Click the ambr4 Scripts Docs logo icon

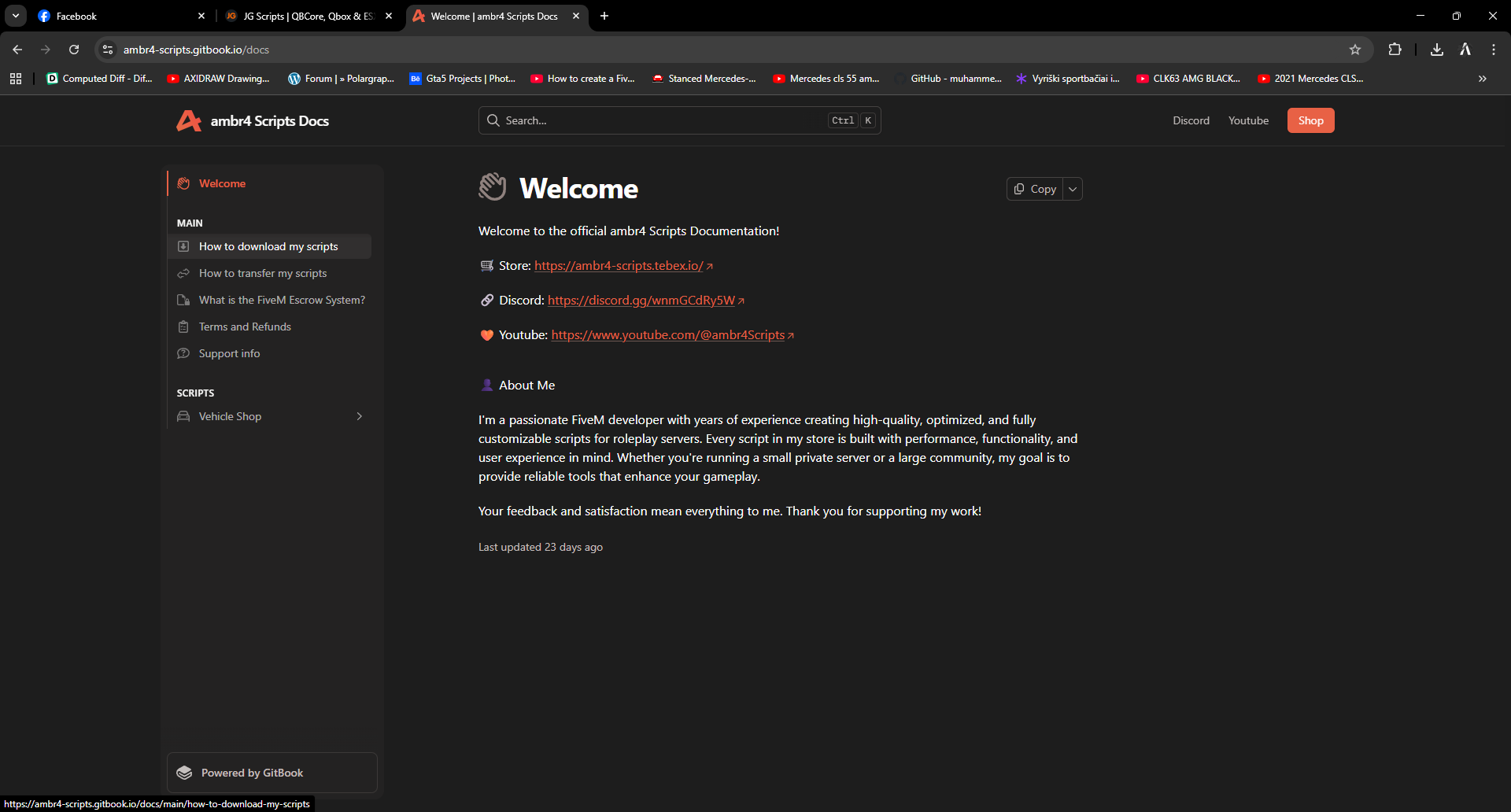pos(189,120)
